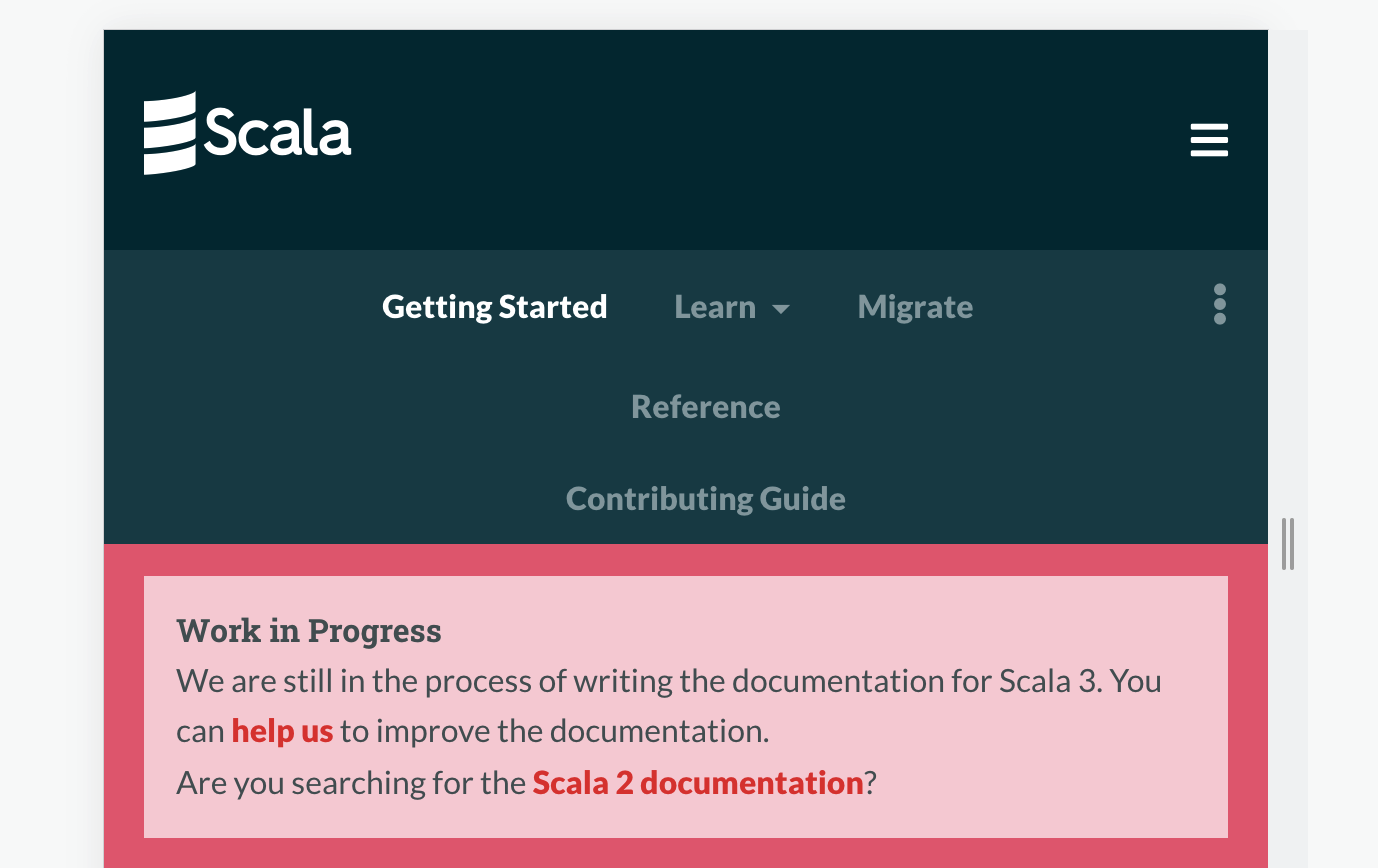
Task: Switch to the Migrate tab
Action: tap(915, 307)
